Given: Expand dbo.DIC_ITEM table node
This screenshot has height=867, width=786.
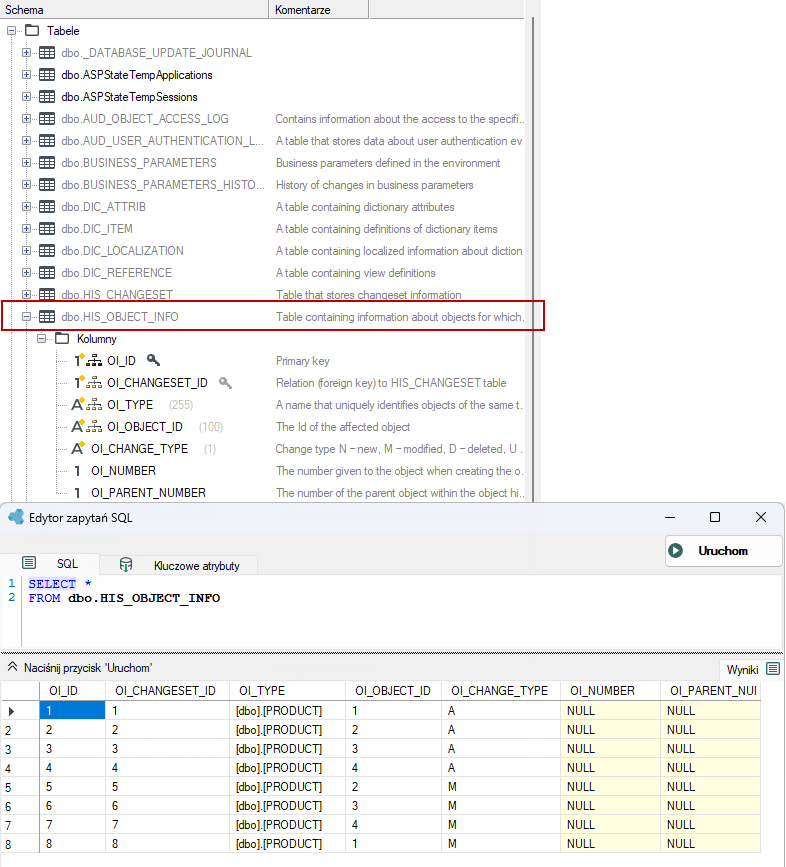Looking at the screenshot, I should point(26,228).
